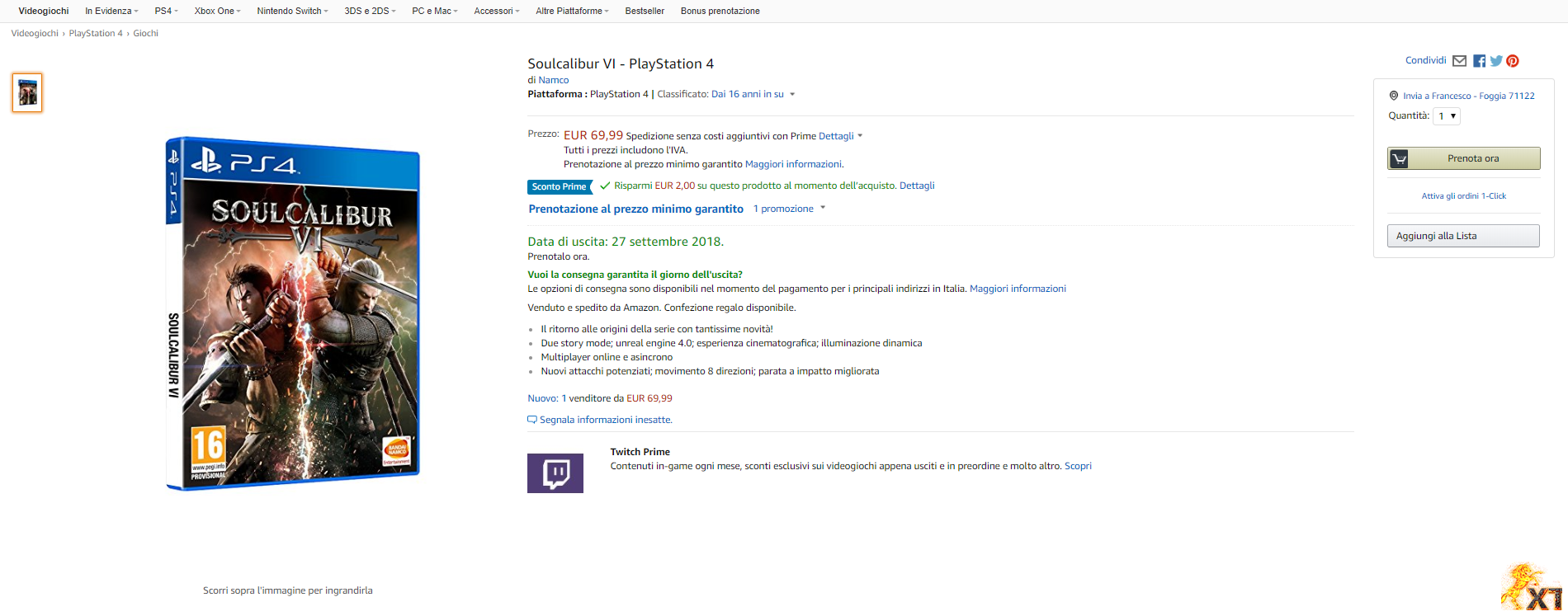Click 'Attiva gli ordini 1-Click' link
Image resolution: width=1568 pixels, height=616 pixels.
[1463, 196]
